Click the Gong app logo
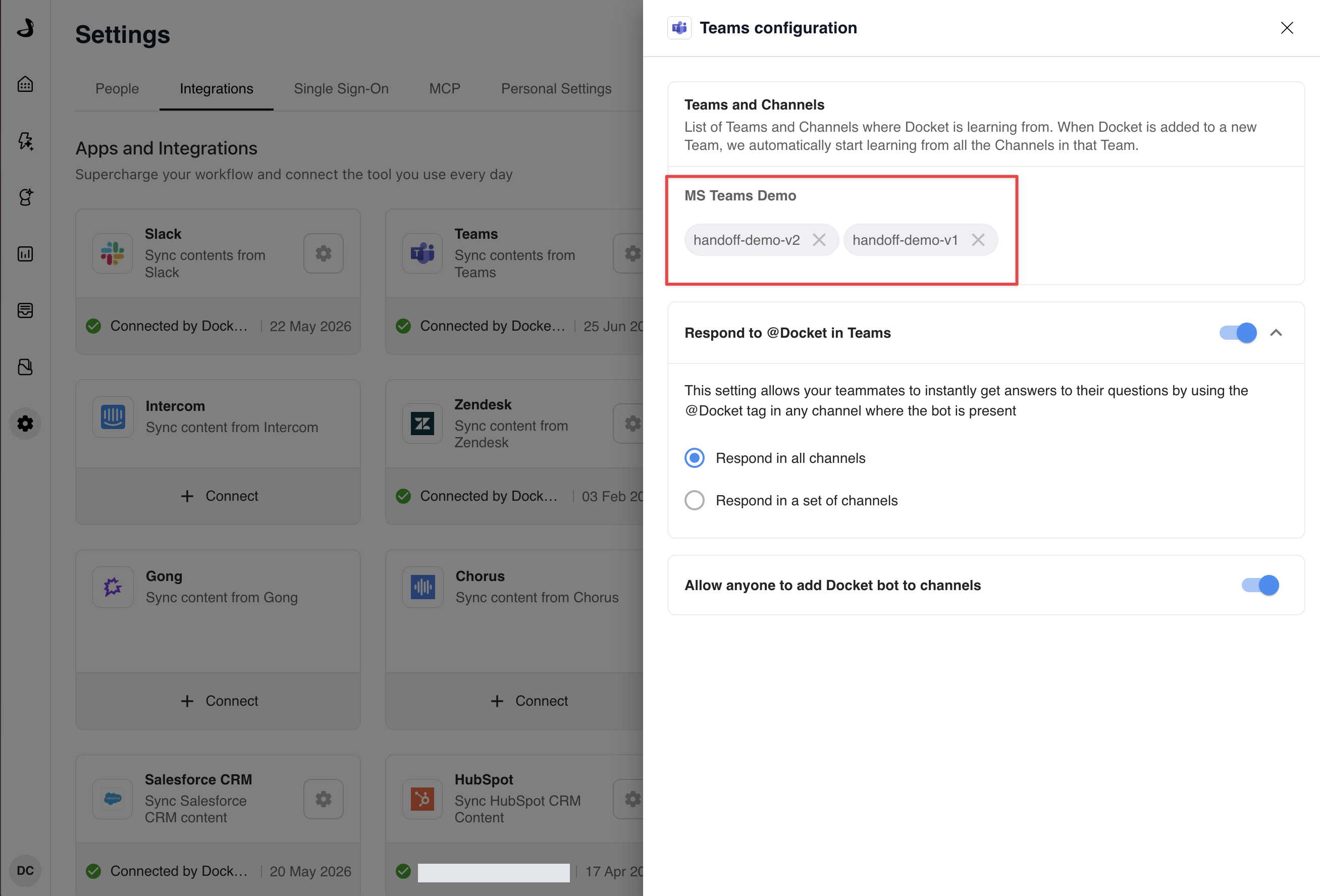Image resolution: width=1320 pixels, height=896 pixels. (x=113, y=587)
